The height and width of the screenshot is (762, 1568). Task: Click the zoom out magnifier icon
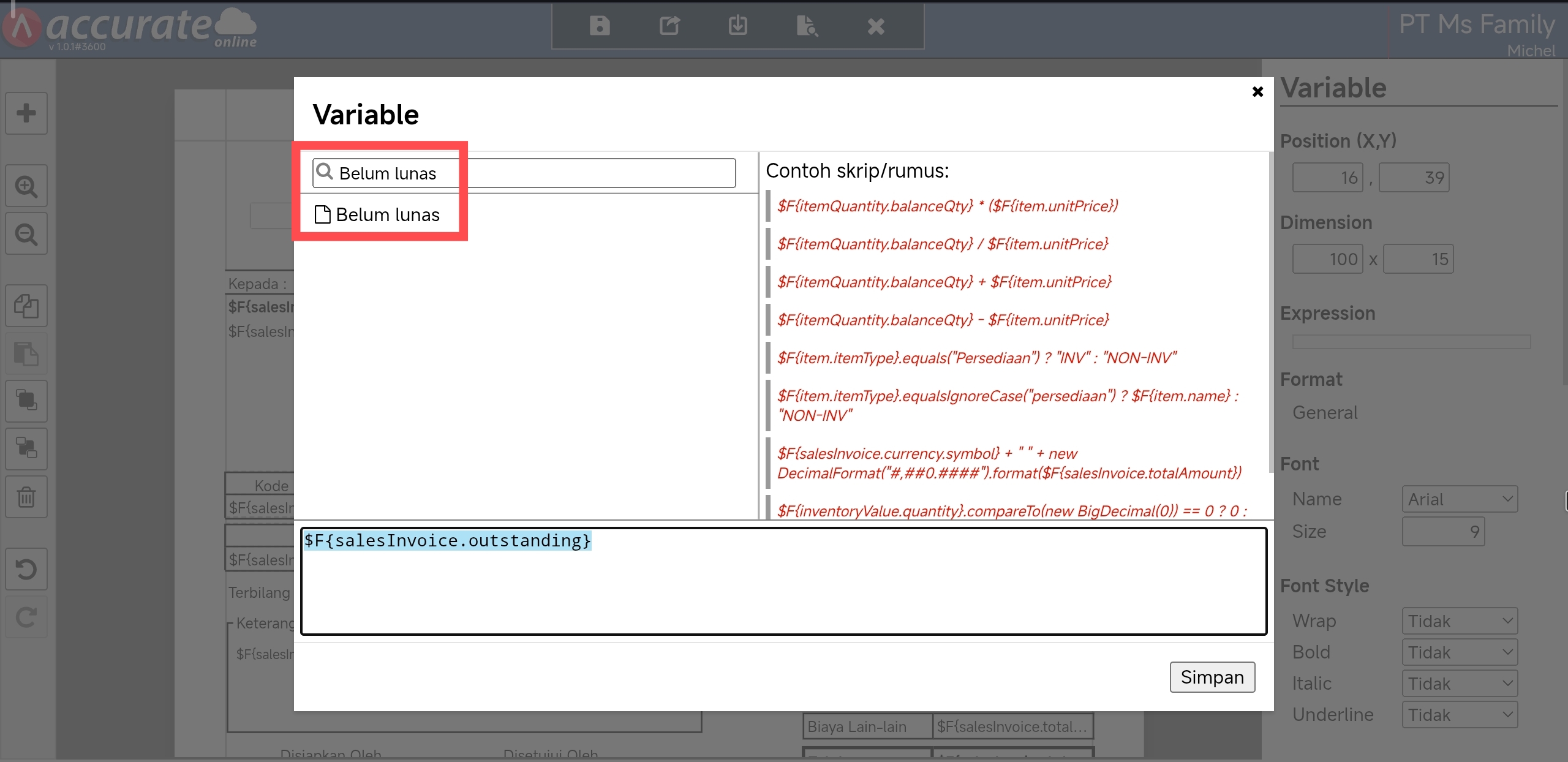(x=26, y=233)
